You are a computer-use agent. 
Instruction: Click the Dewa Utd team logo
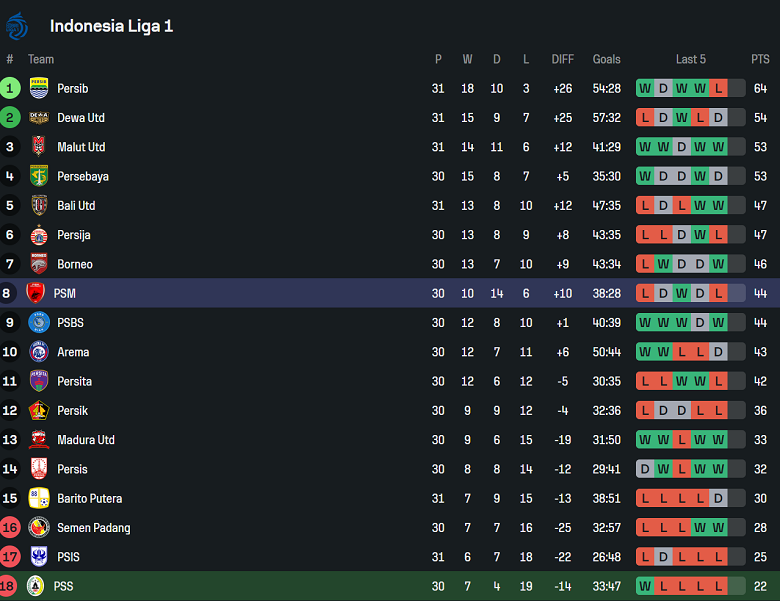(x=39, y=118)
